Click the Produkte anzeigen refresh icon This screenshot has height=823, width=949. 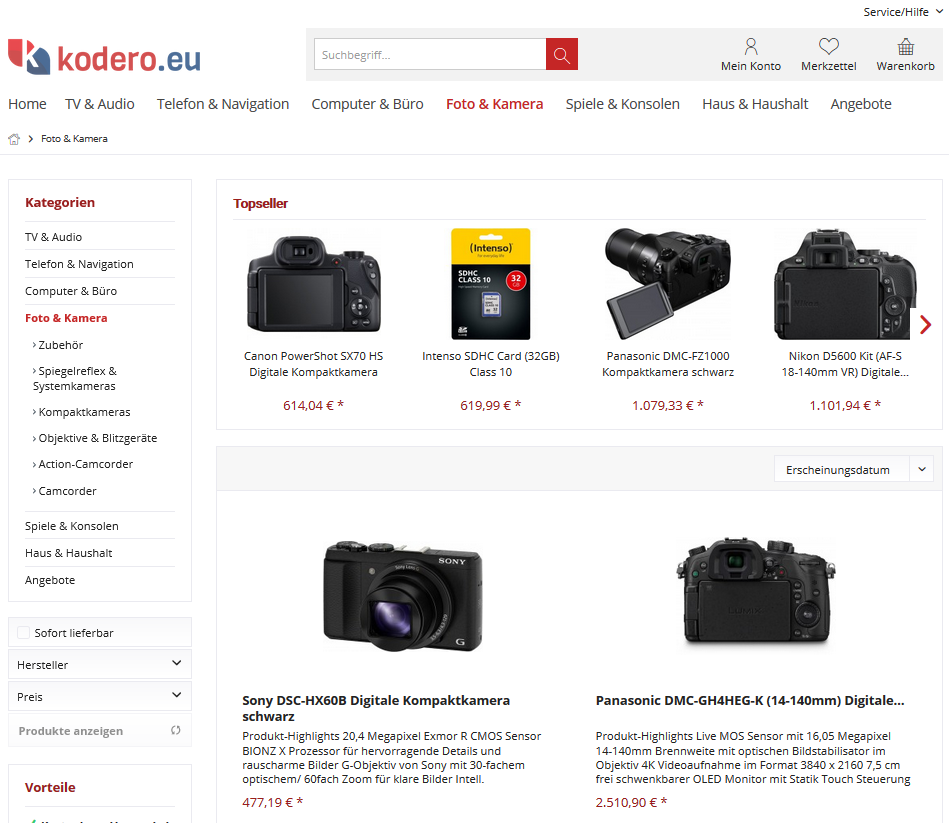click(x=176, y=730)
